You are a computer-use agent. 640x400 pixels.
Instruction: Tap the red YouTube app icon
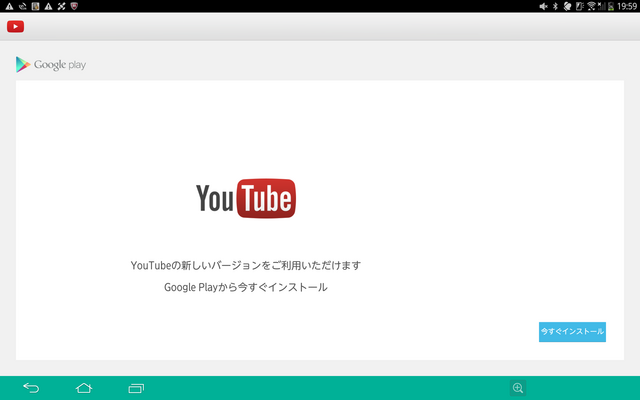[x=16, y=27]
